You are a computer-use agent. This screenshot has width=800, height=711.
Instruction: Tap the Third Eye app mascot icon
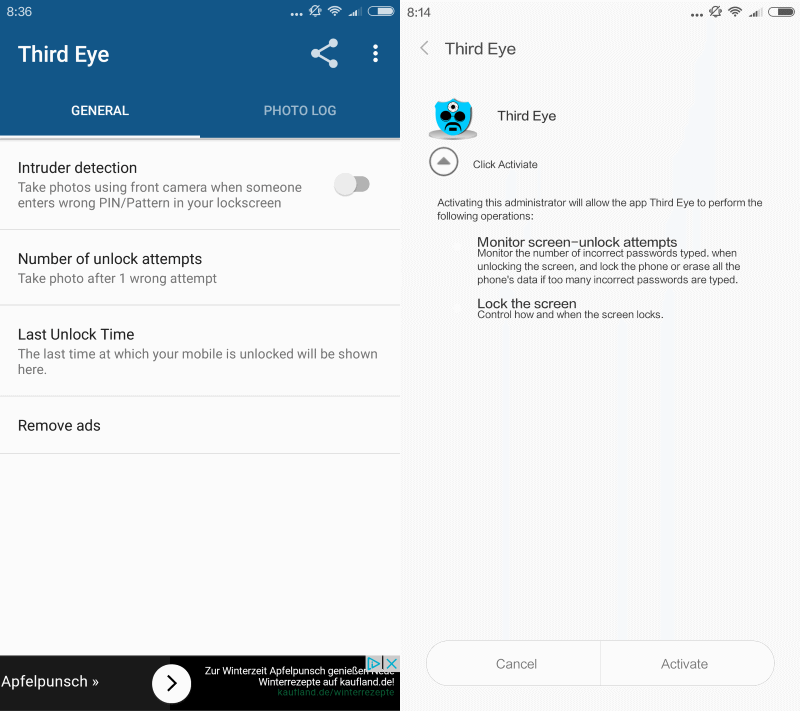(453, 119)
